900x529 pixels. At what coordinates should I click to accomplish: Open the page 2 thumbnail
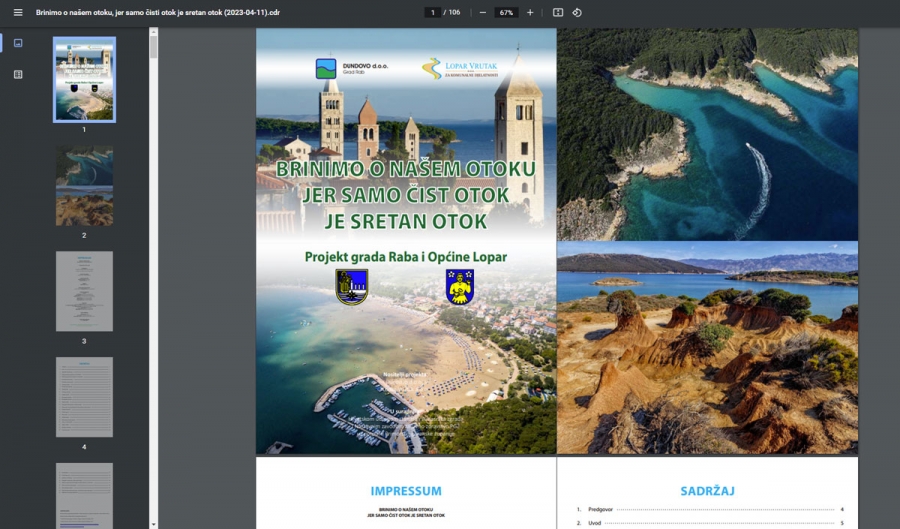[x=84, y=186]
